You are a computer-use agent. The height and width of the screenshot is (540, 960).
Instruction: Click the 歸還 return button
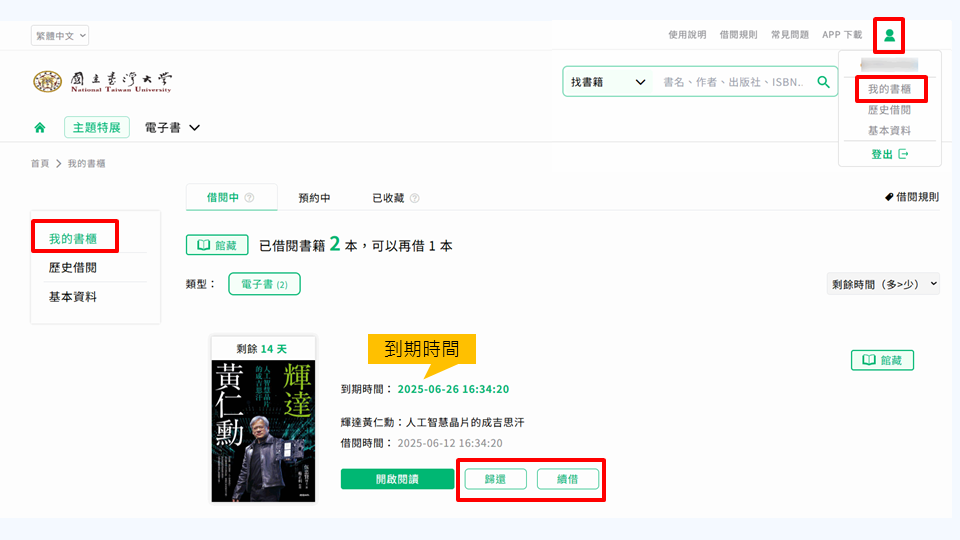(x=495, y=479)
